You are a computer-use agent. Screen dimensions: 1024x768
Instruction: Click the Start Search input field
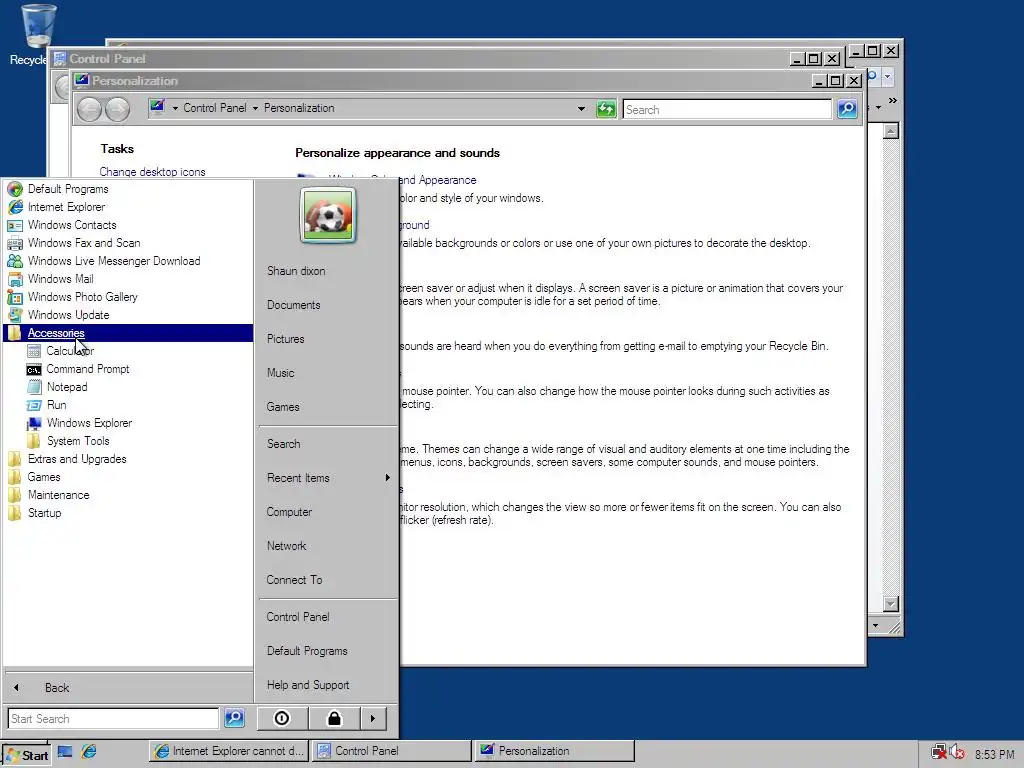tap(114, 718)
